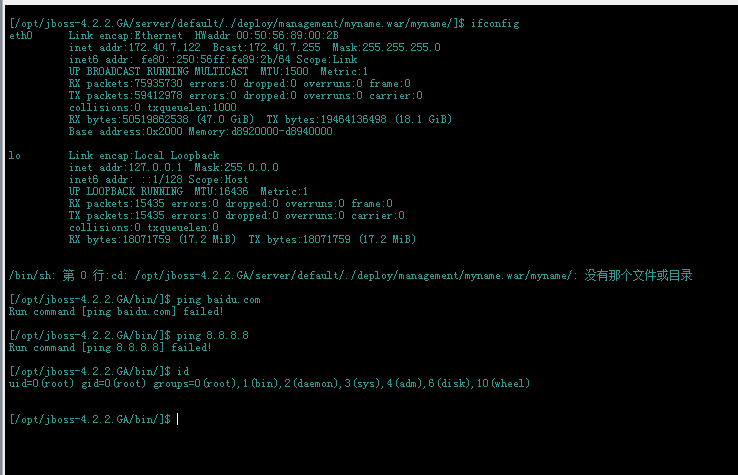Click the MTU:16436 loopback value
This screenshot has height=475, width=738.
click(x=221, y=192)
